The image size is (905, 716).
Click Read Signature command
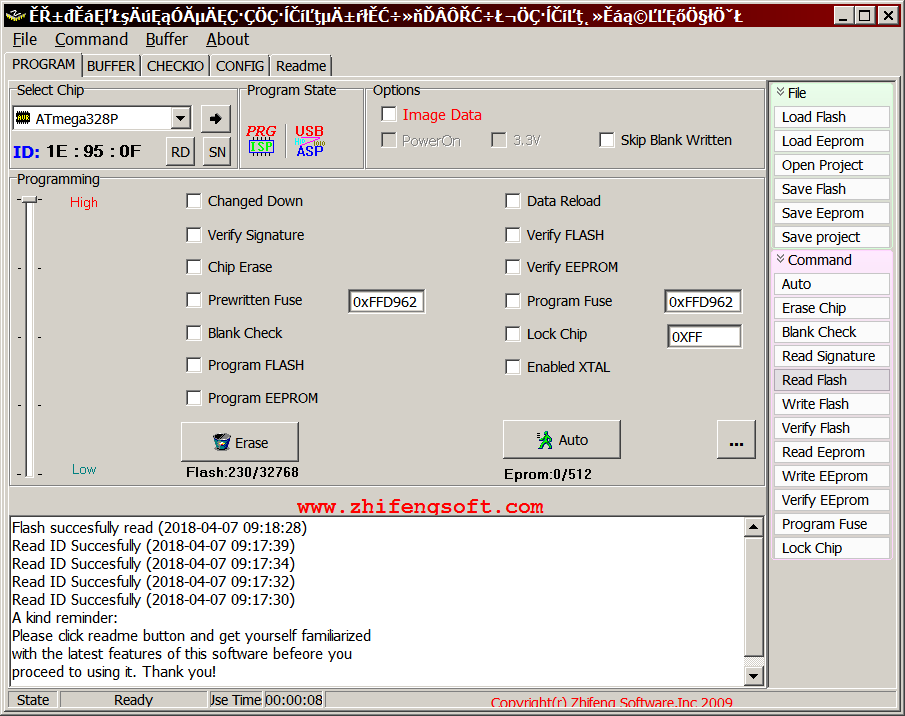[831, 356]
